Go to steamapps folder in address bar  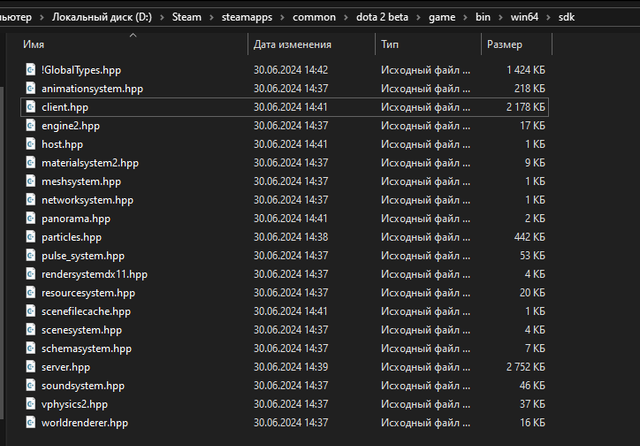tap(247, 17)
